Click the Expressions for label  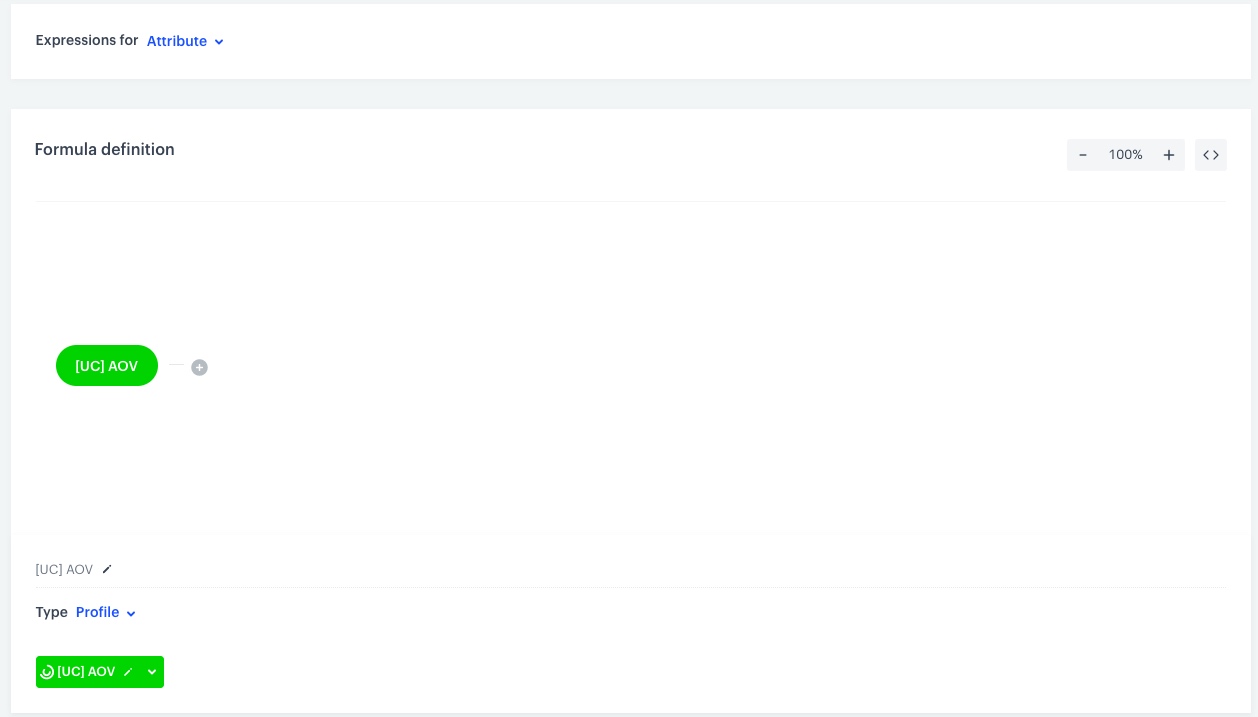tap(87, 41)
